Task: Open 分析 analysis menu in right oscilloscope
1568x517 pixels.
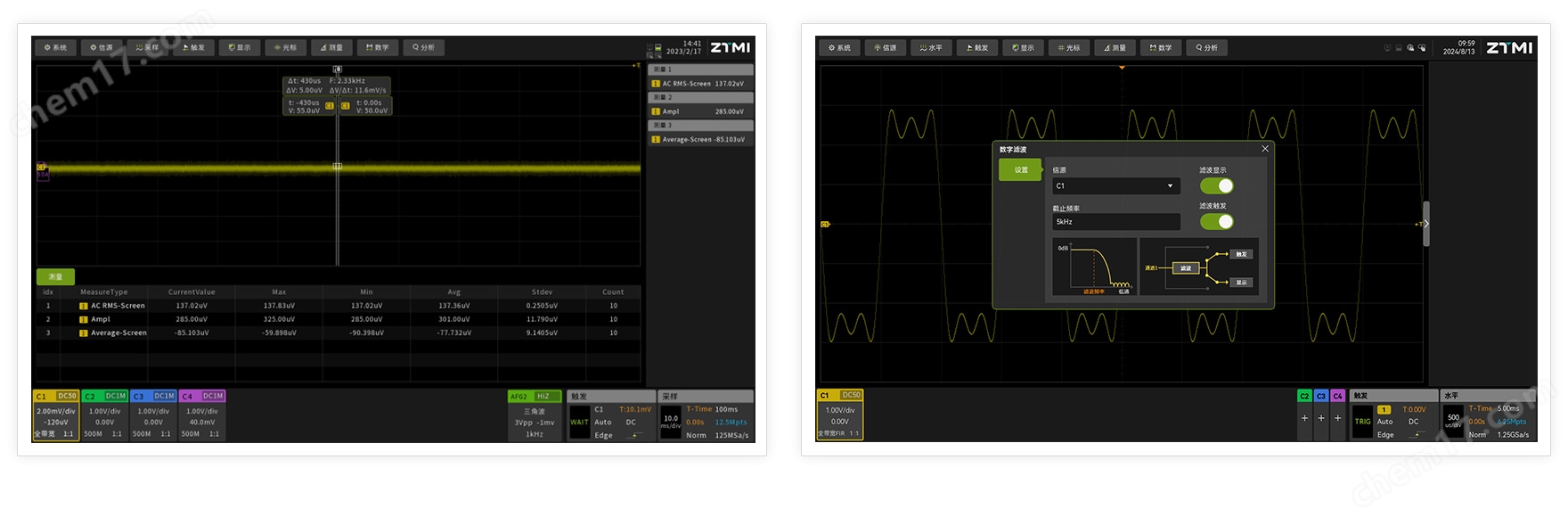Action: click(x=1207, y=48)
